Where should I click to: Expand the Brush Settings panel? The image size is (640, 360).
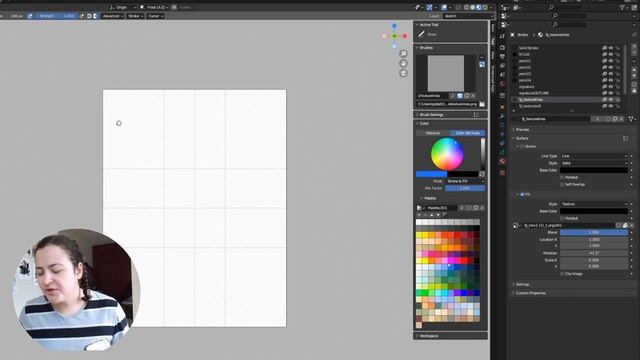click(x=451, y=115)
